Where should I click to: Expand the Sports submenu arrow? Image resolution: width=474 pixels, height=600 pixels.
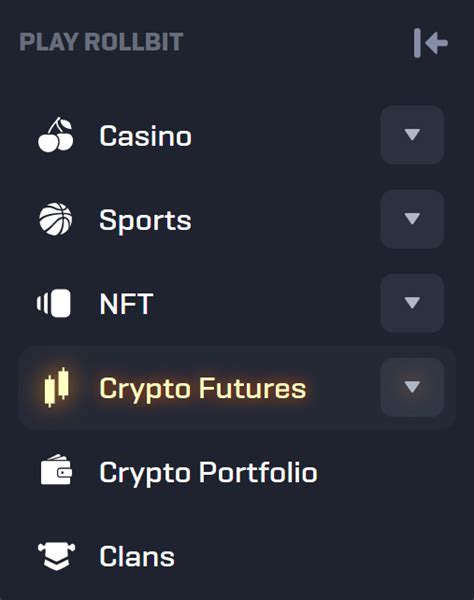(x=412, y=219)
